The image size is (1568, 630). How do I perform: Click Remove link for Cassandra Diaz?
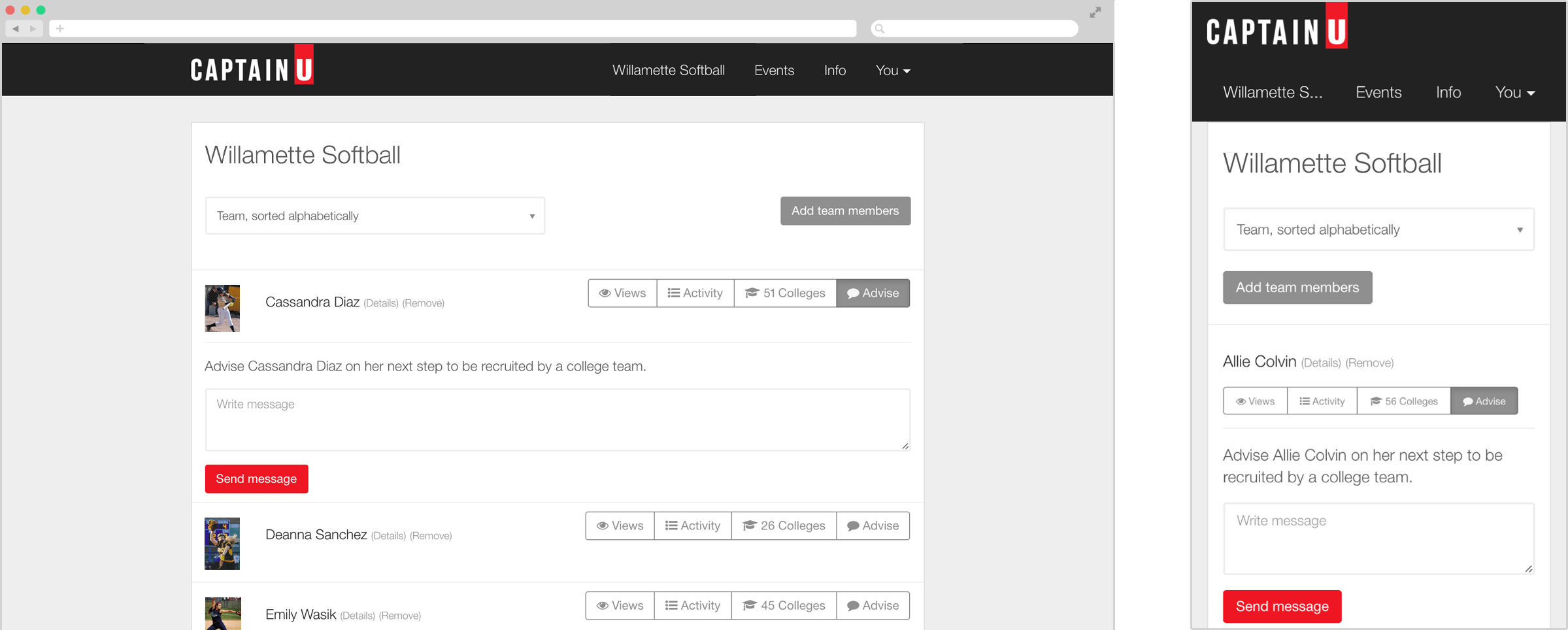424,303
